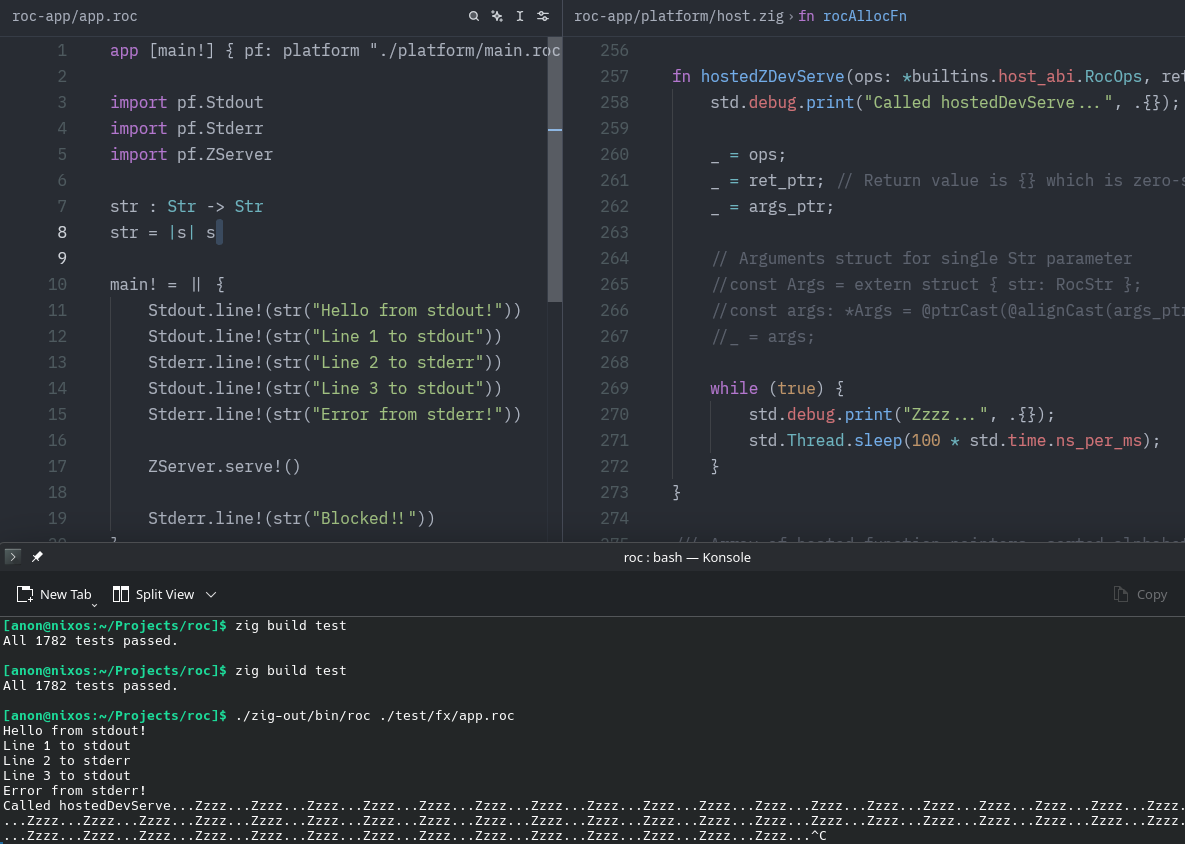Expand the Split View chevron dropdown
This screenshot has height=844, width=1185.
(211, 594)
